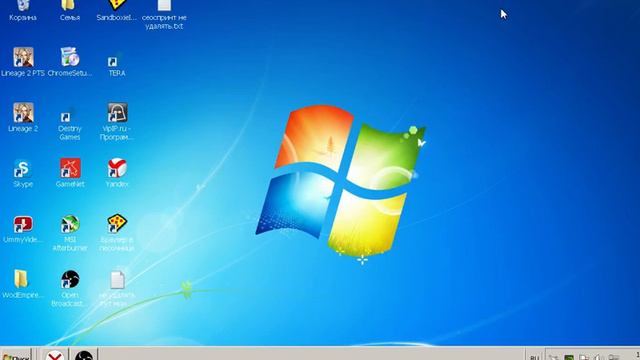Select the WodEmpire folder
Screen dimensions: 640x360
tap(23, 284)
